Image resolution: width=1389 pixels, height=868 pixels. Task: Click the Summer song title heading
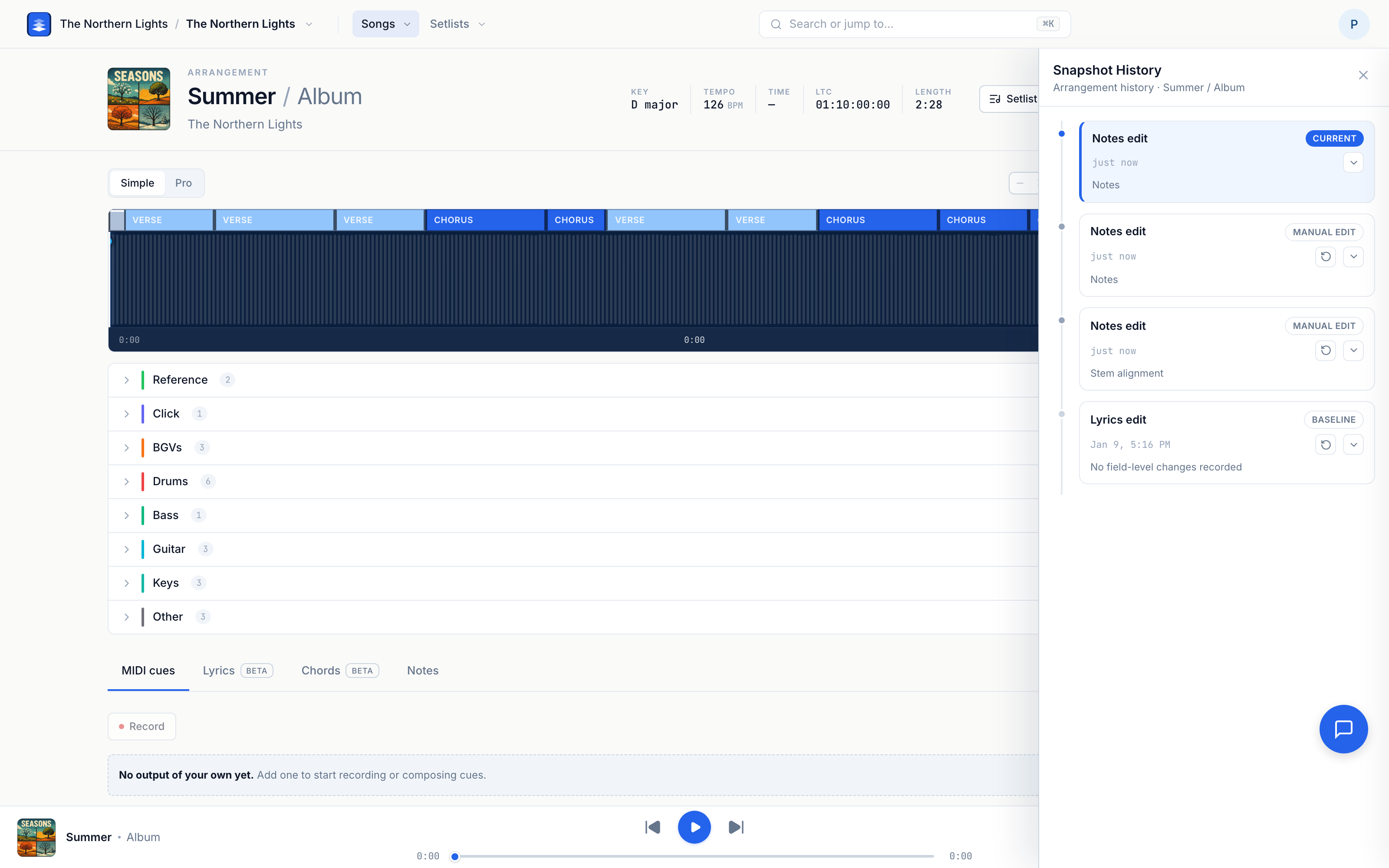pos(231,96)
